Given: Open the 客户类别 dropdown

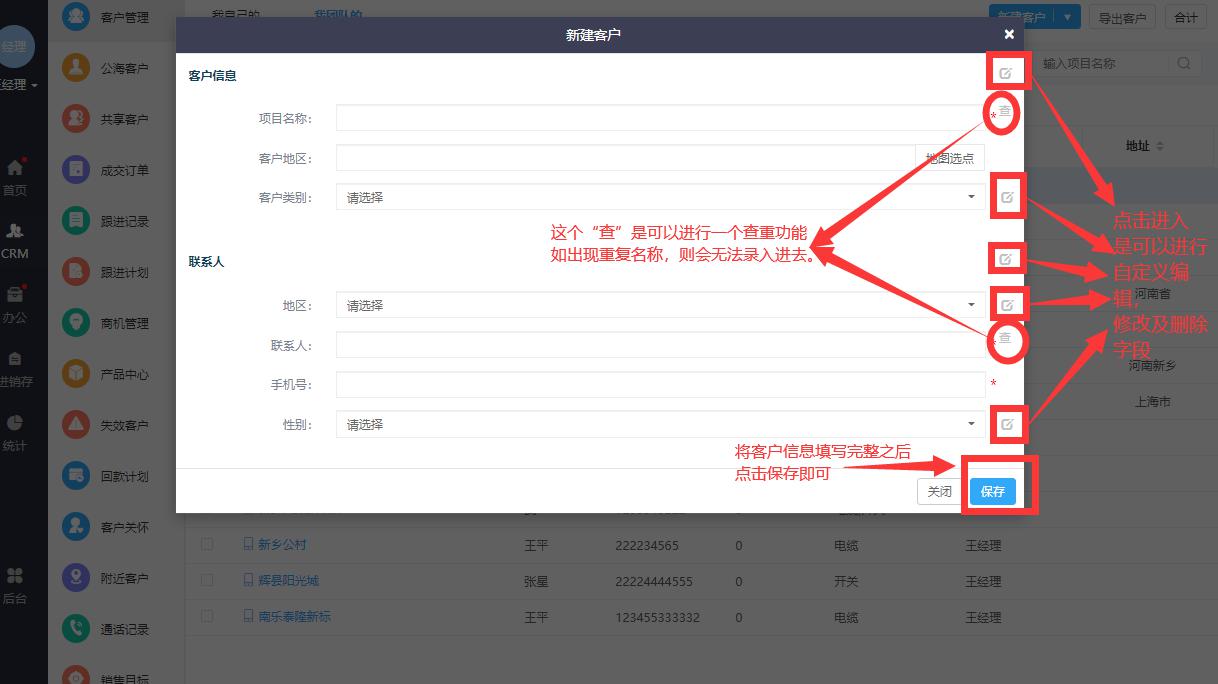Looking at the screenshot, I should point(660,197).
